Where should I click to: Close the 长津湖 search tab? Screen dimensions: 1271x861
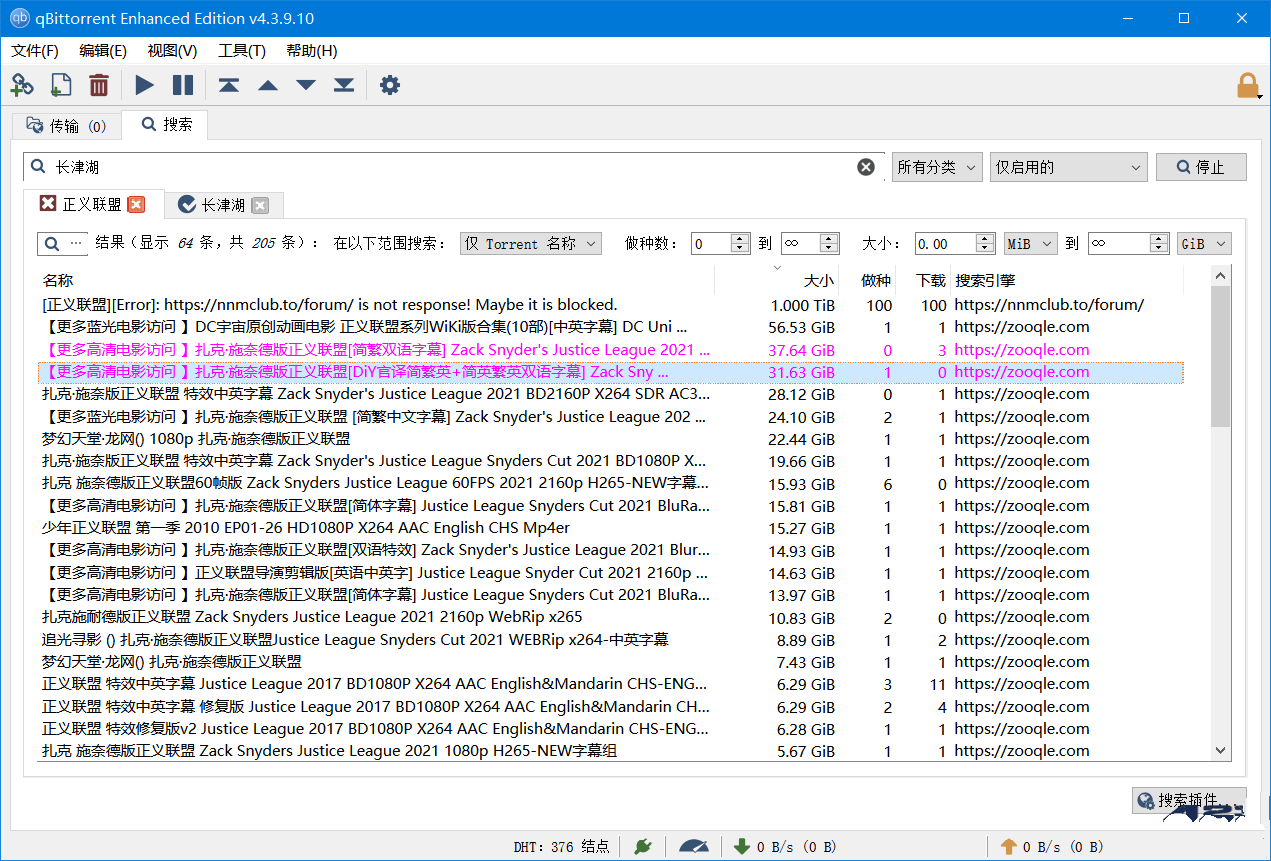pos(260,205)
